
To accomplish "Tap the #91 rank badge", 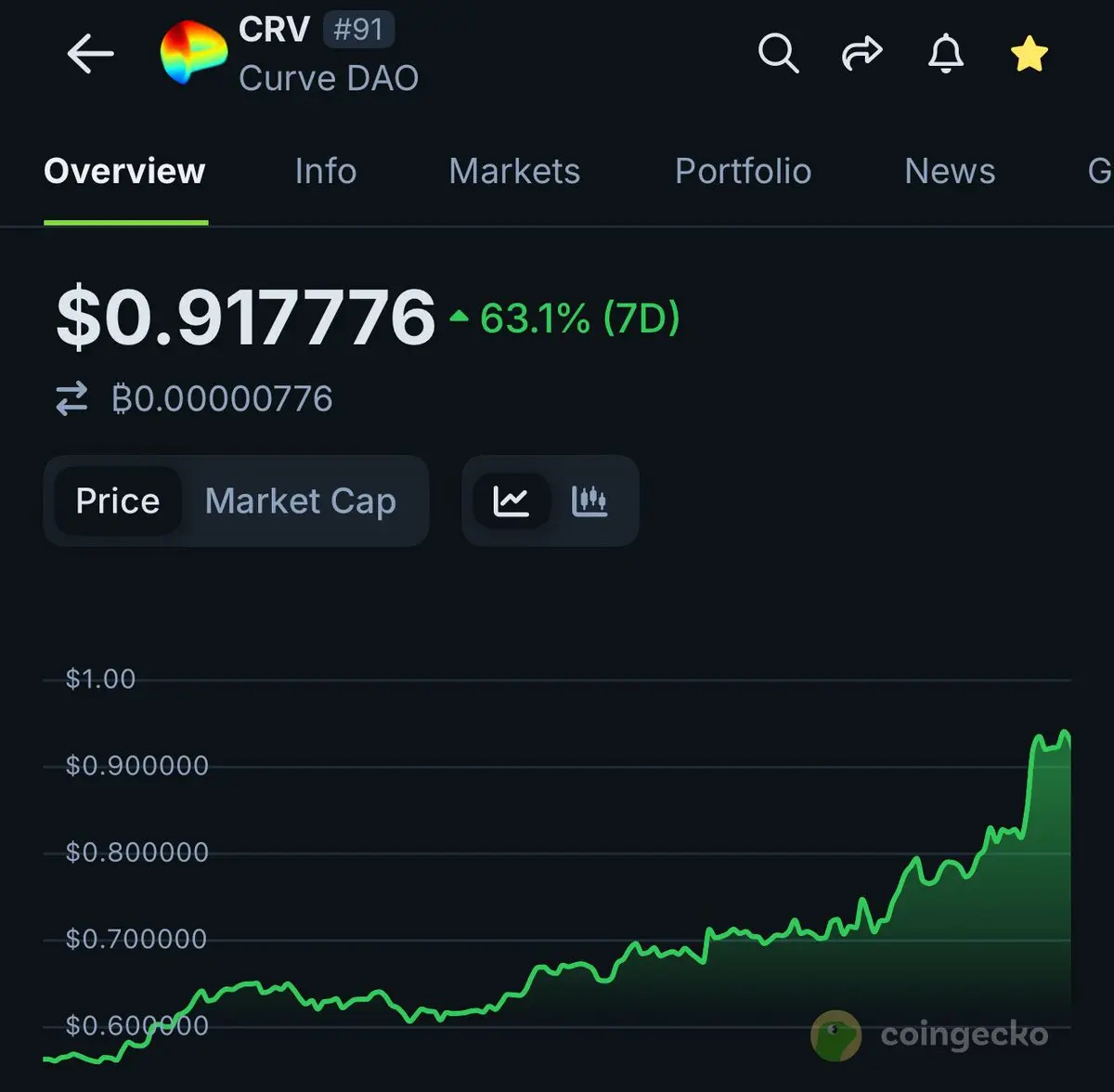I will pos(358,30).
